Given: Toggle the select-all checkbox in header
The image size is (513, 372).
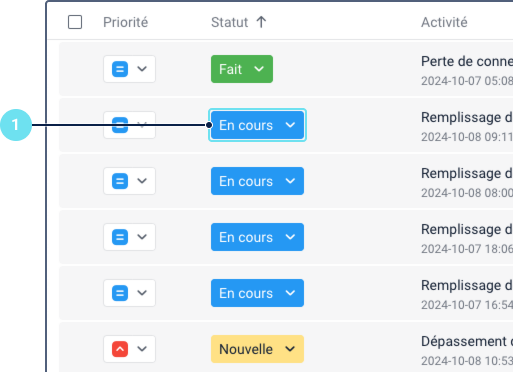Looking at the screenshot, I should coord(75,22).
